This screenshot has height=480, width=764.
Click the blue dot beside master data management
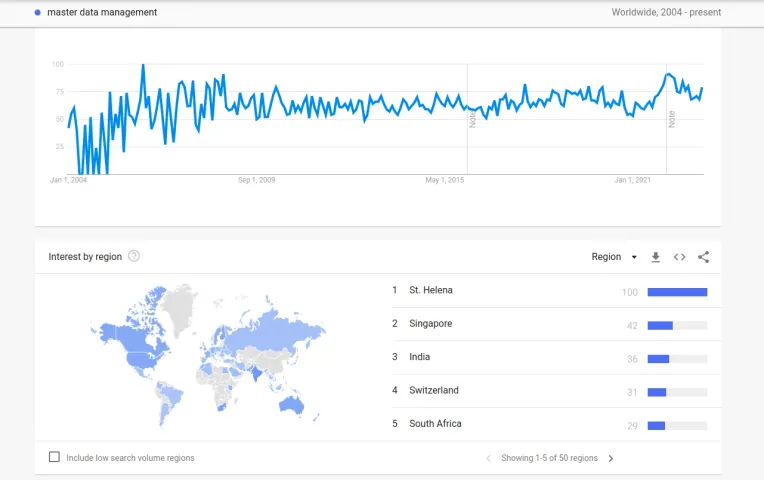(38, 13)
